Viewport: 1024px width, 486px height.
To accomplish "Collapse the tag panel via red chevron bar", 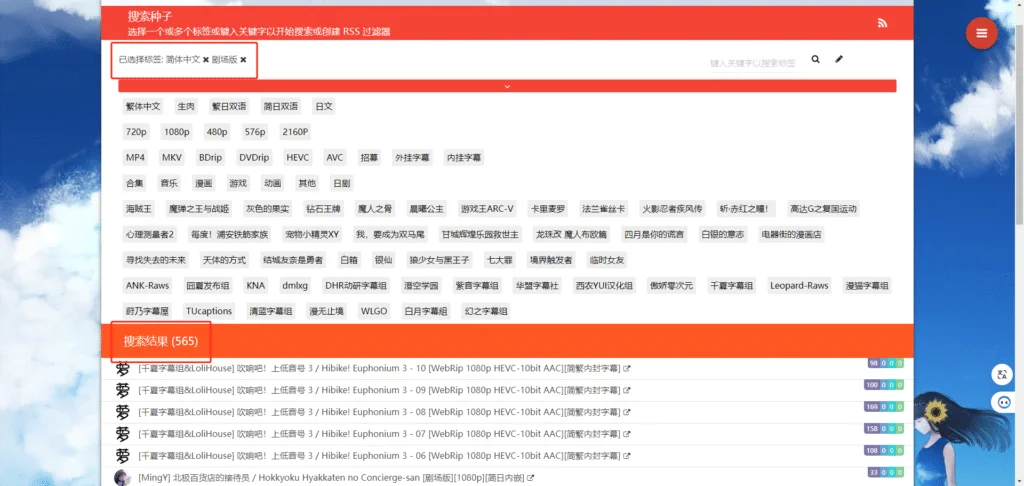I will pos(507,86).
